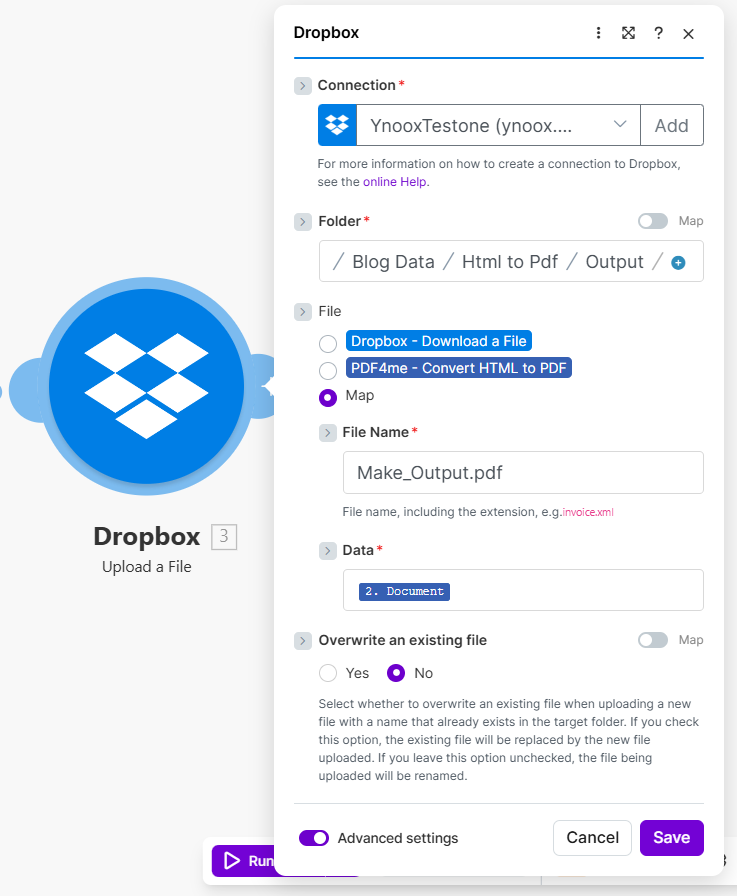This screenshot has height=896, width=737.
Task: Expand the Dropbox panel to full screen
Action: click(628, 33)
